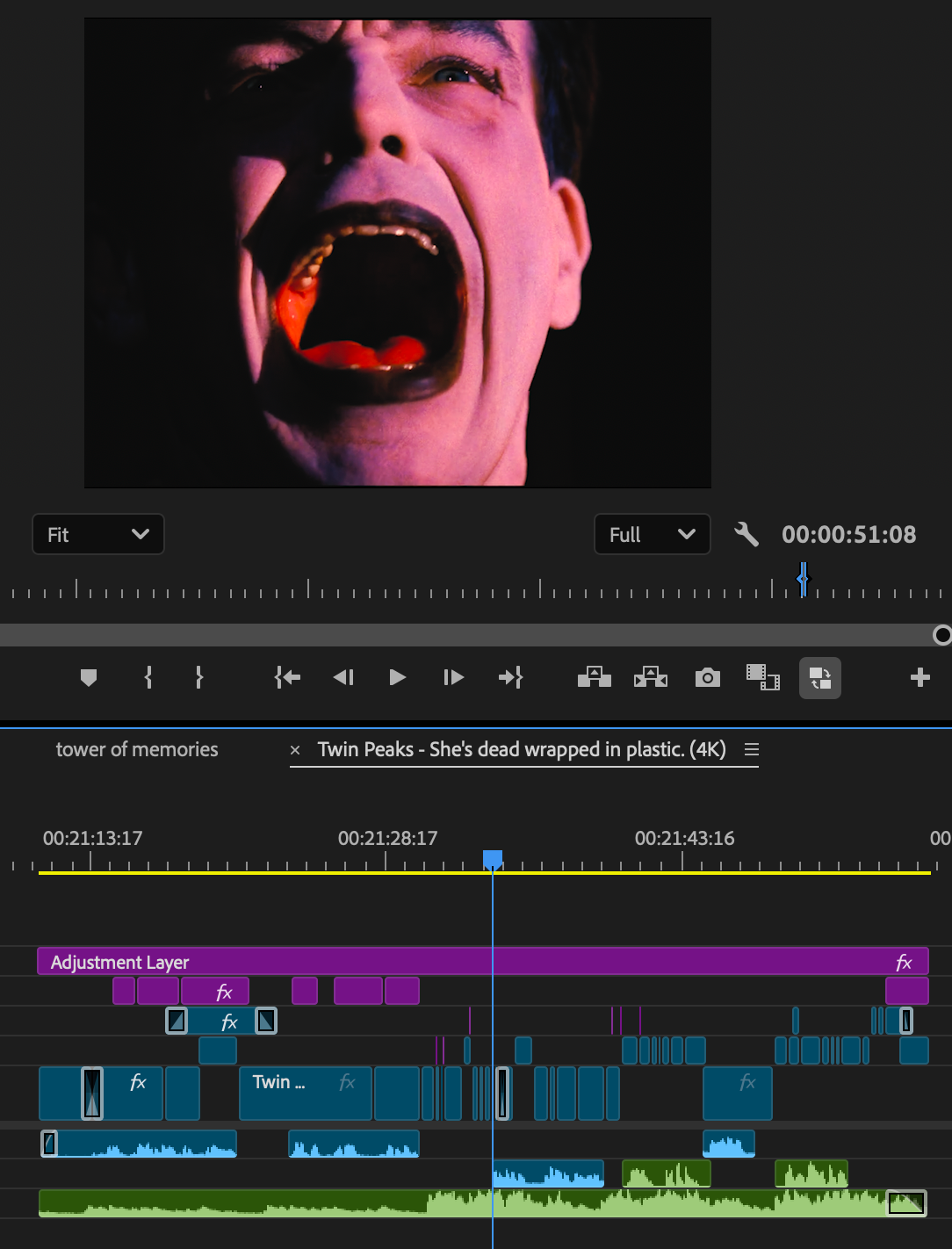Click the monitor zoom scrollbar end handle
Image resolution: width=952 pixels, height=1249 pixels.
(941, 635)
